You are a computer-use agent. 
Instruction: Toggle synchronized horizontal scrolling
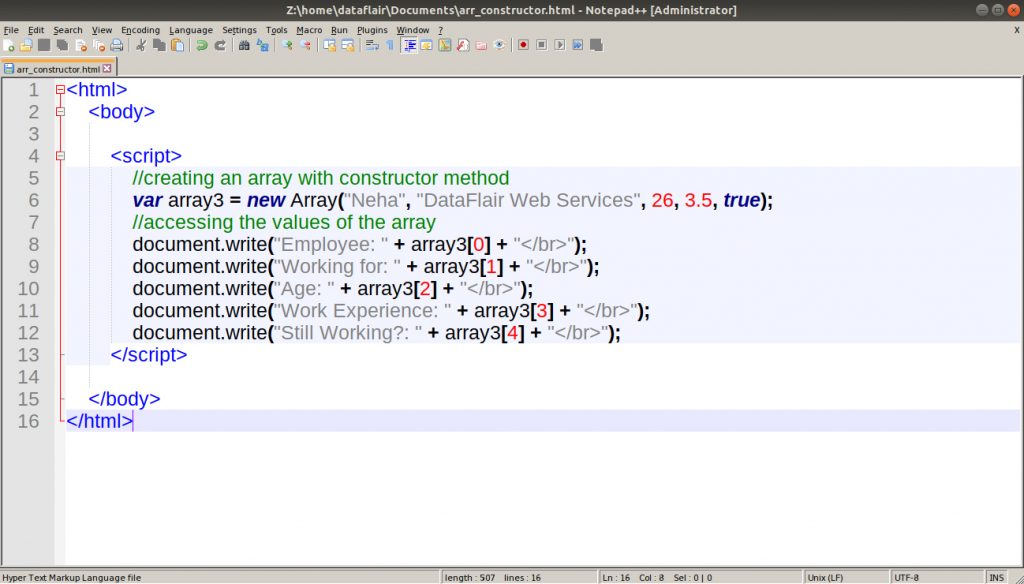point(347,45)
